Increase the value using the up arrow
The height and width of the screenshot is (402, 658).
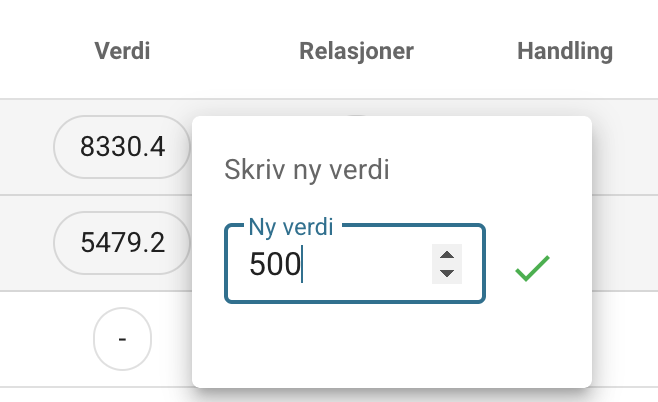click(x=447, y=255)
